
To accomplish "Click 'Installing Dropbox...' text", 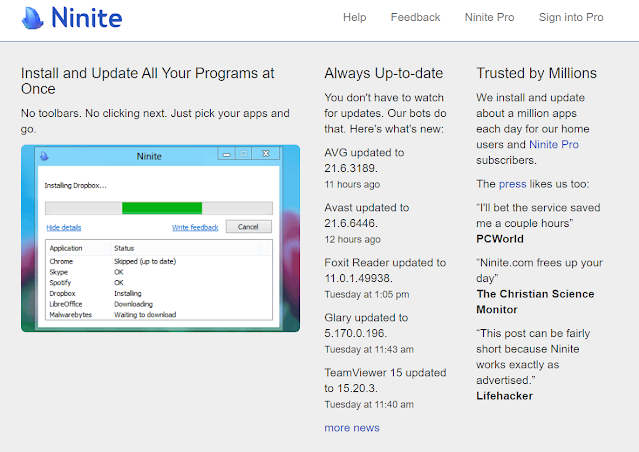I will (75, 185).
